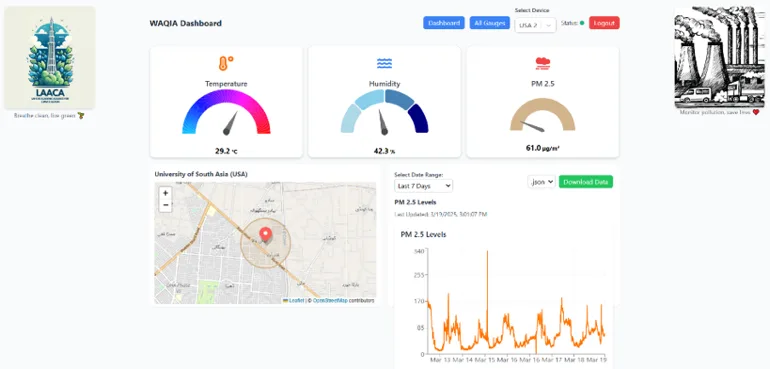Click the tall spike peak near Mar 15 on chart
The image size is (770, 369).
[487, 252]
